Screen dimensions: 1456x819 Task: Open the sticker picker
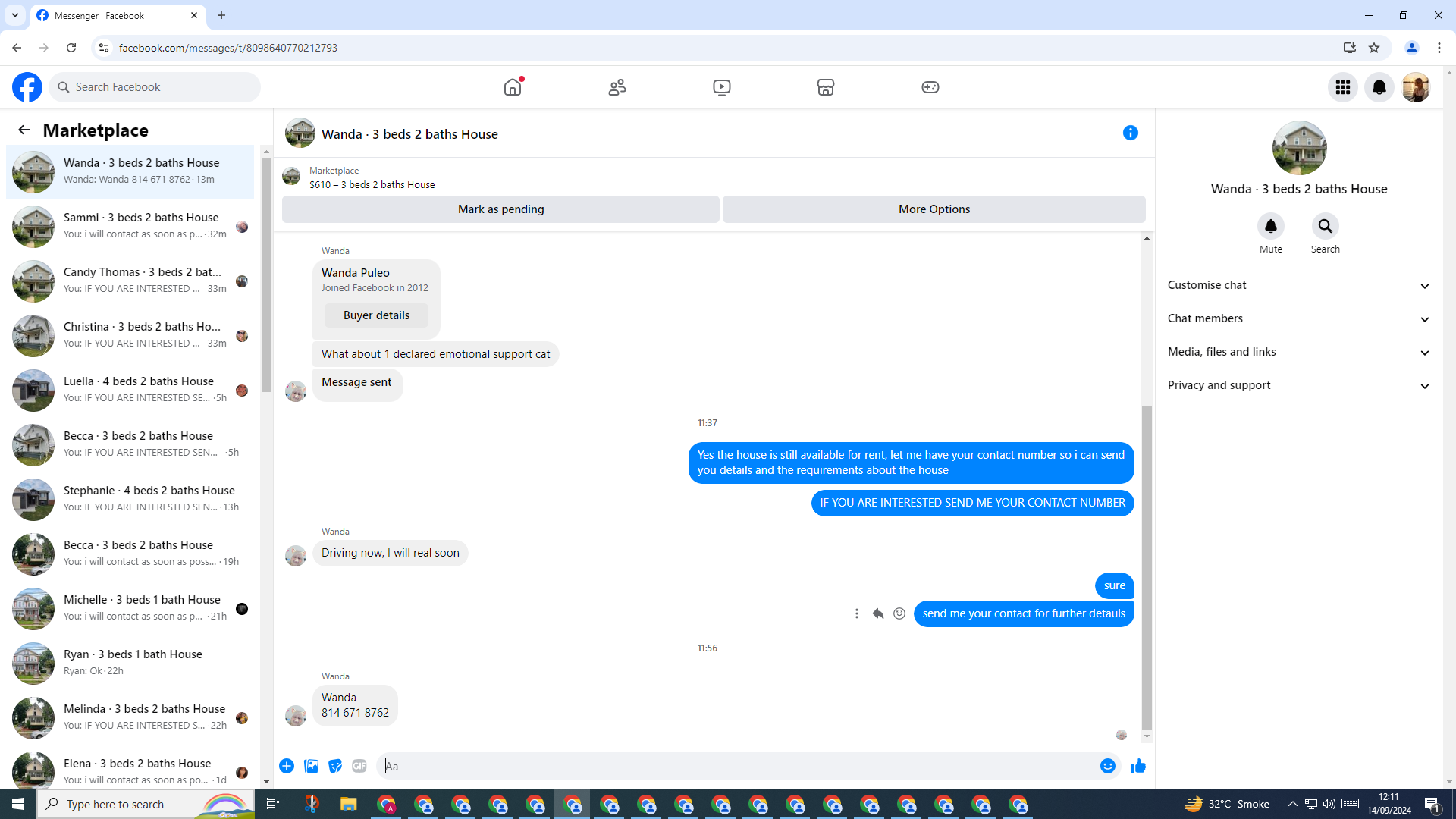(335, 766)
